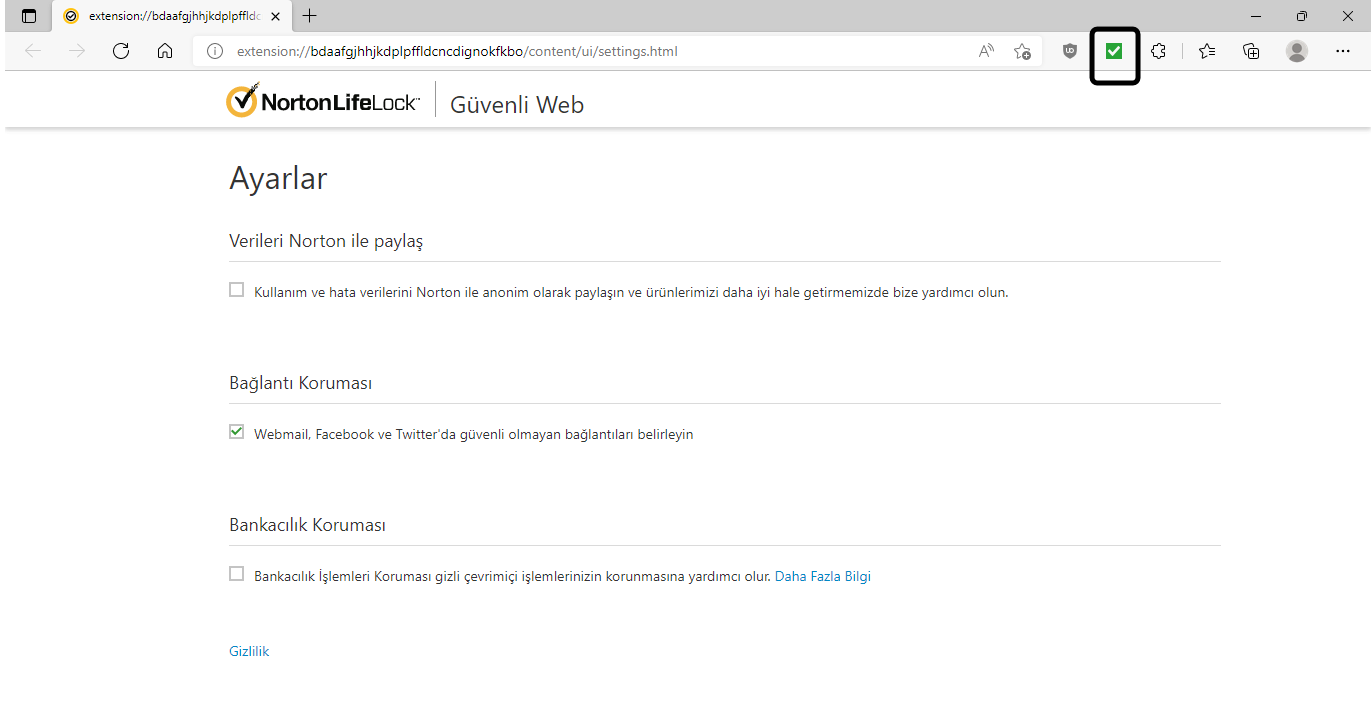Open a new browser tab
Image resolution: width=1371 pixels, height=727 pixels.
310,16
